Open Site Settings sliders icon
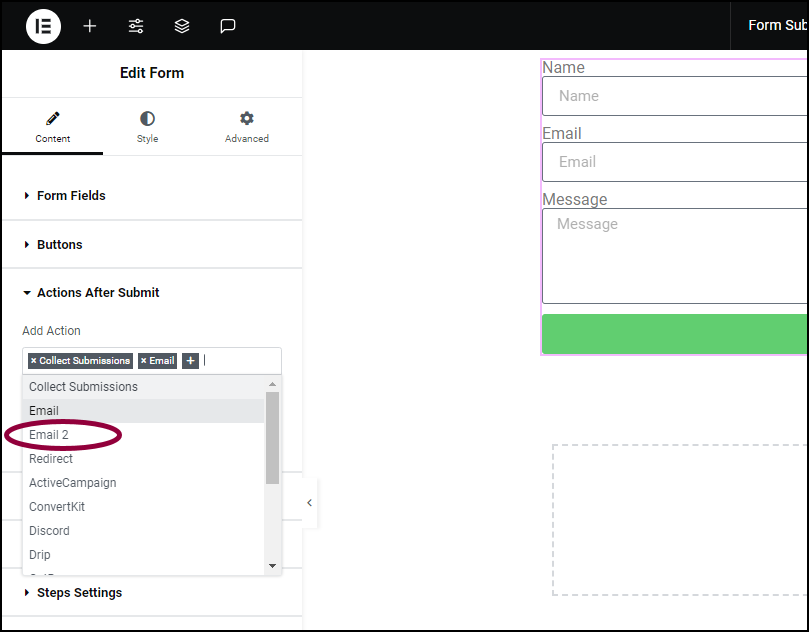This screenshot has height=632, width=809. click(x=136, y=26)
